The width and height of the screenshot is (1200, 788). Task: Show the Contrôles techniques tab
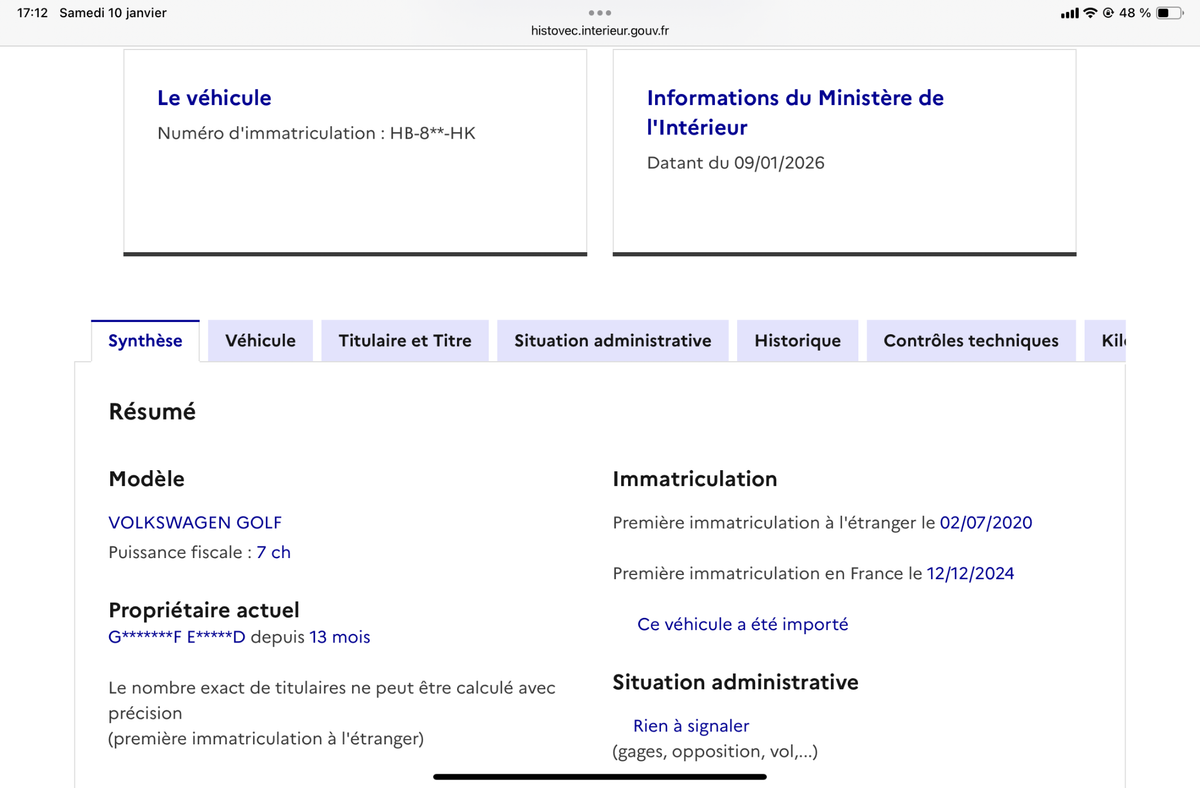[x=970, y=341]
